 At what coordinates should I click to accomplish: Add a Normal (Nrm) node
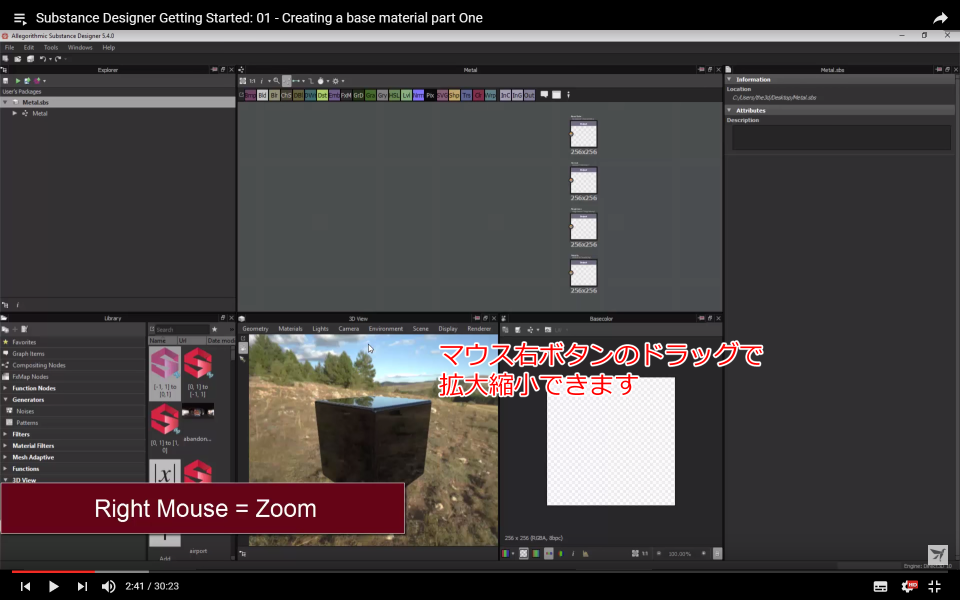coord(419,95)
